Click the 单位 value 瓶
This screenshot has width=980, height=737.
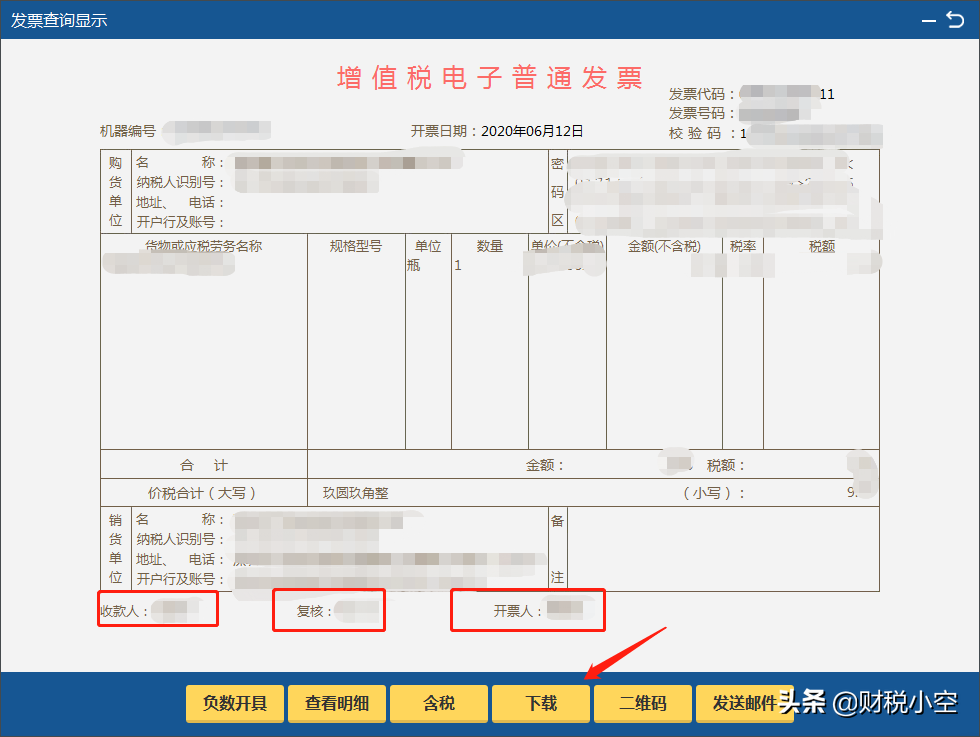pos(414,265)
